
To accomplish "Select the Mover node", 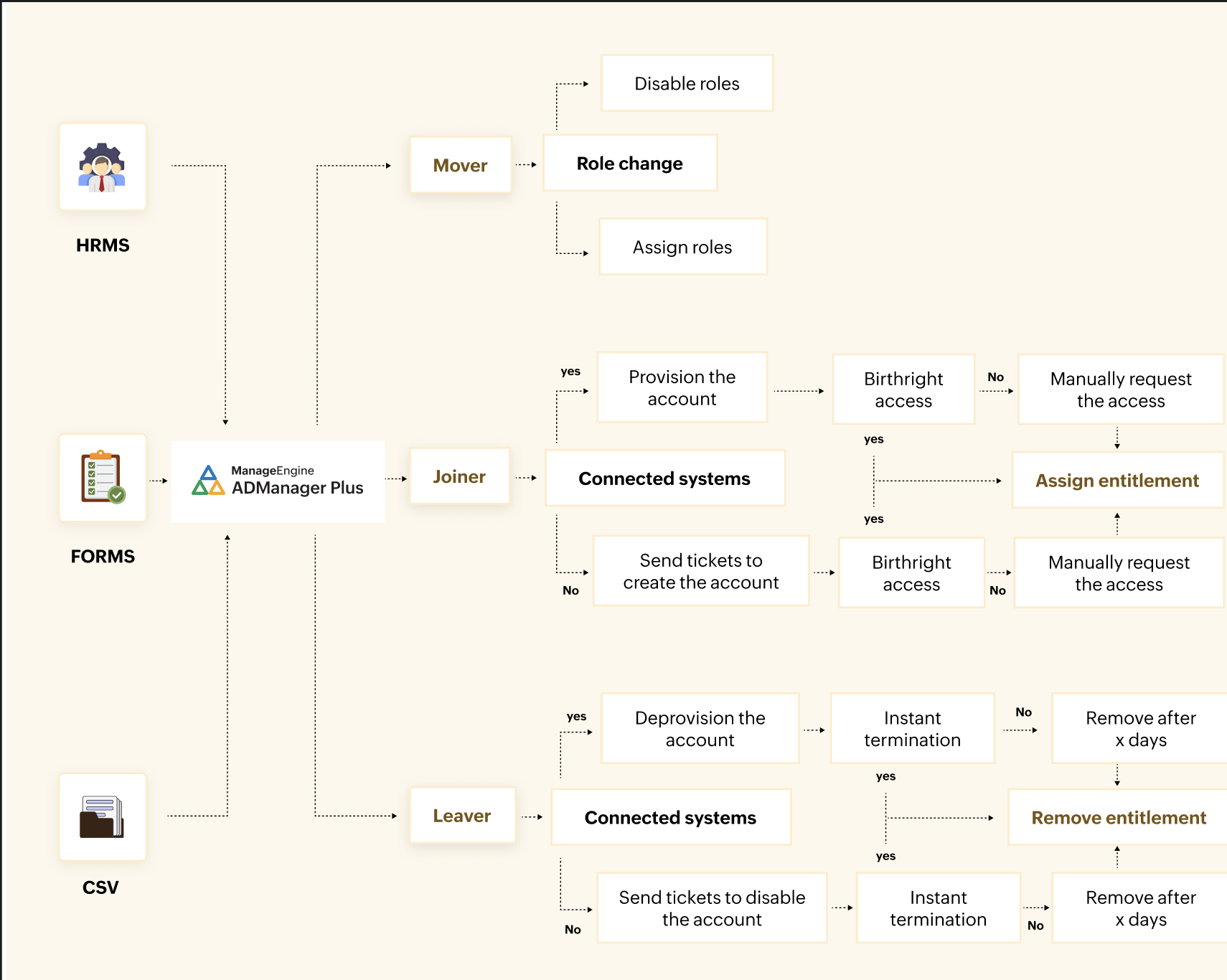I will click(x=460, y=165).
